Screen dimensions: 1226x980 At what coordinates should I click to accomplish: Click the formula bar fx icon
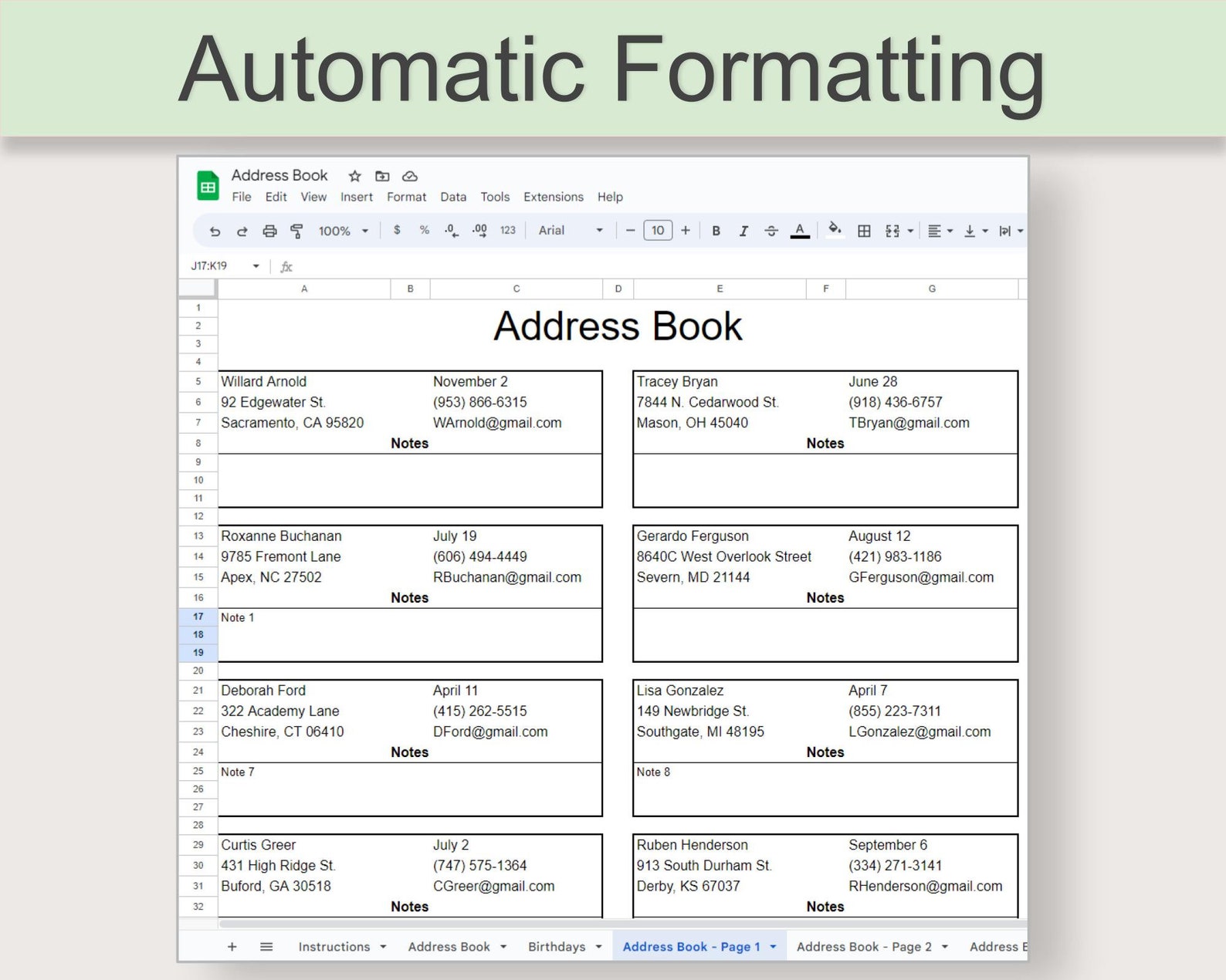(286, 266)
